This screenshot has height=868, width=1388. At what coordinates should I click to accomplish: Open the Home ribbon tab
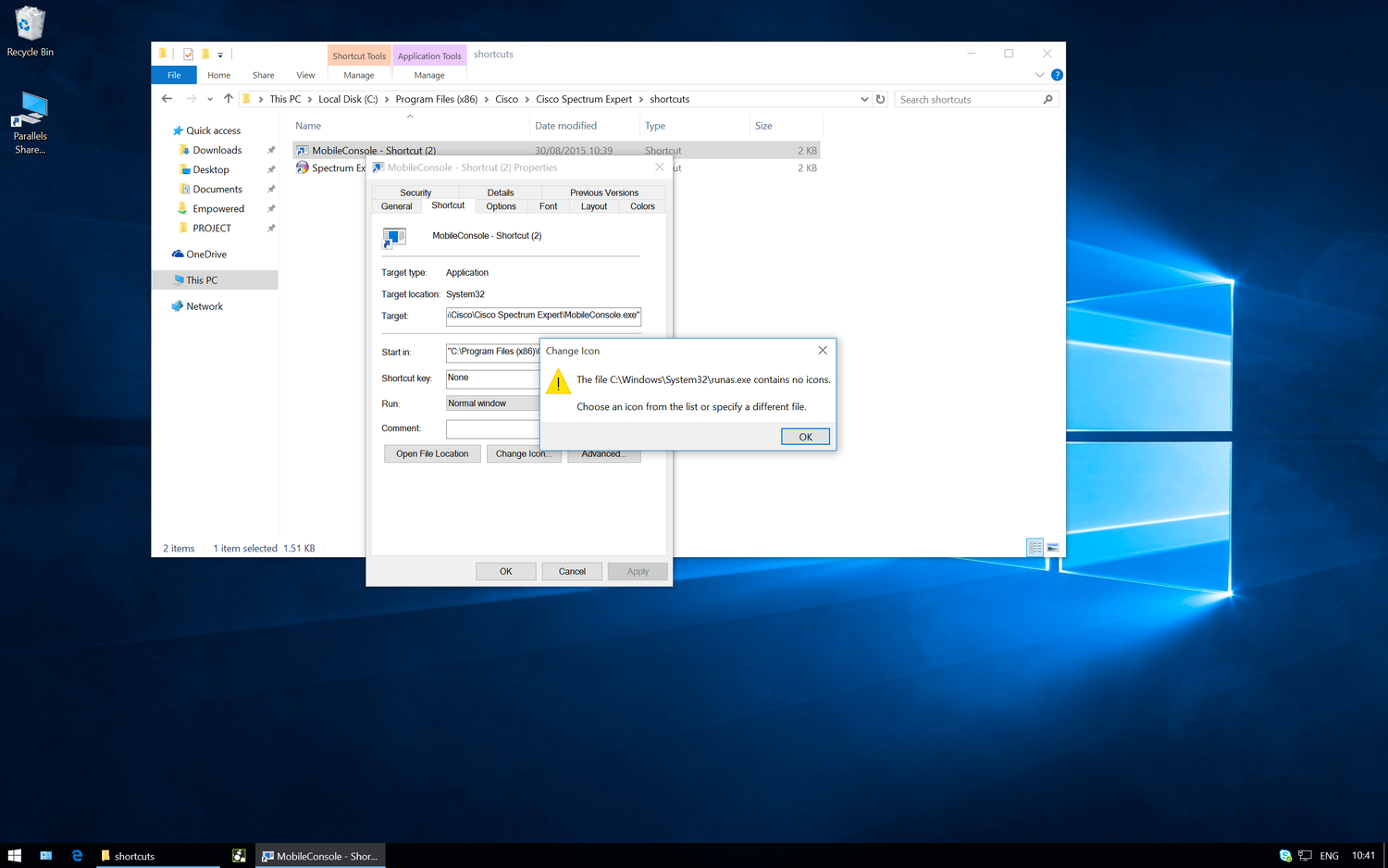point(219,75)
